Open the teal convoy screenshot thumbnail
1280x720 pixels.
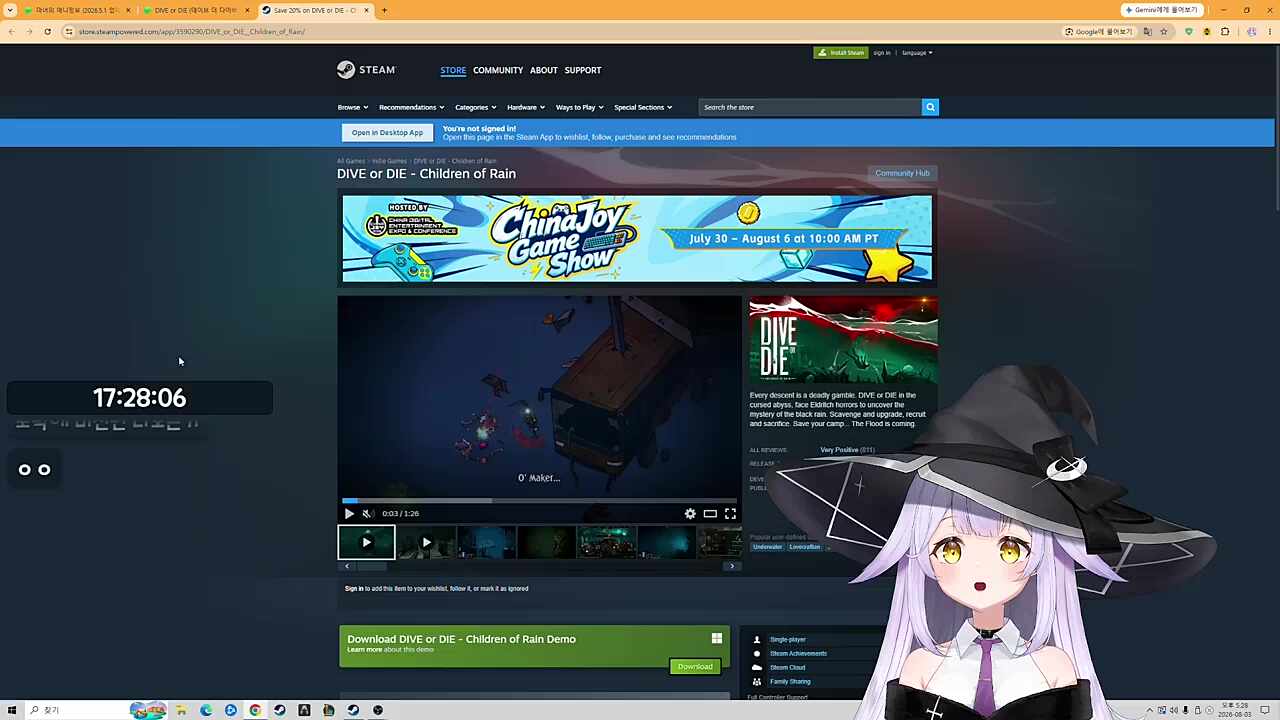pyautogui.click(x=606, y=542)
